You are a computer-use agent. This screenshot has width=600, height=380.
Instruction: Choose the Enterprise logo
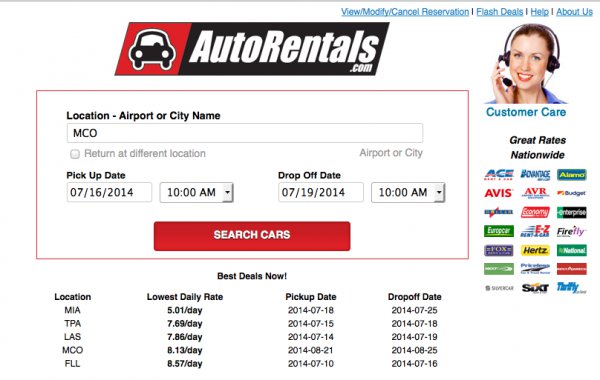click(572, 212)
